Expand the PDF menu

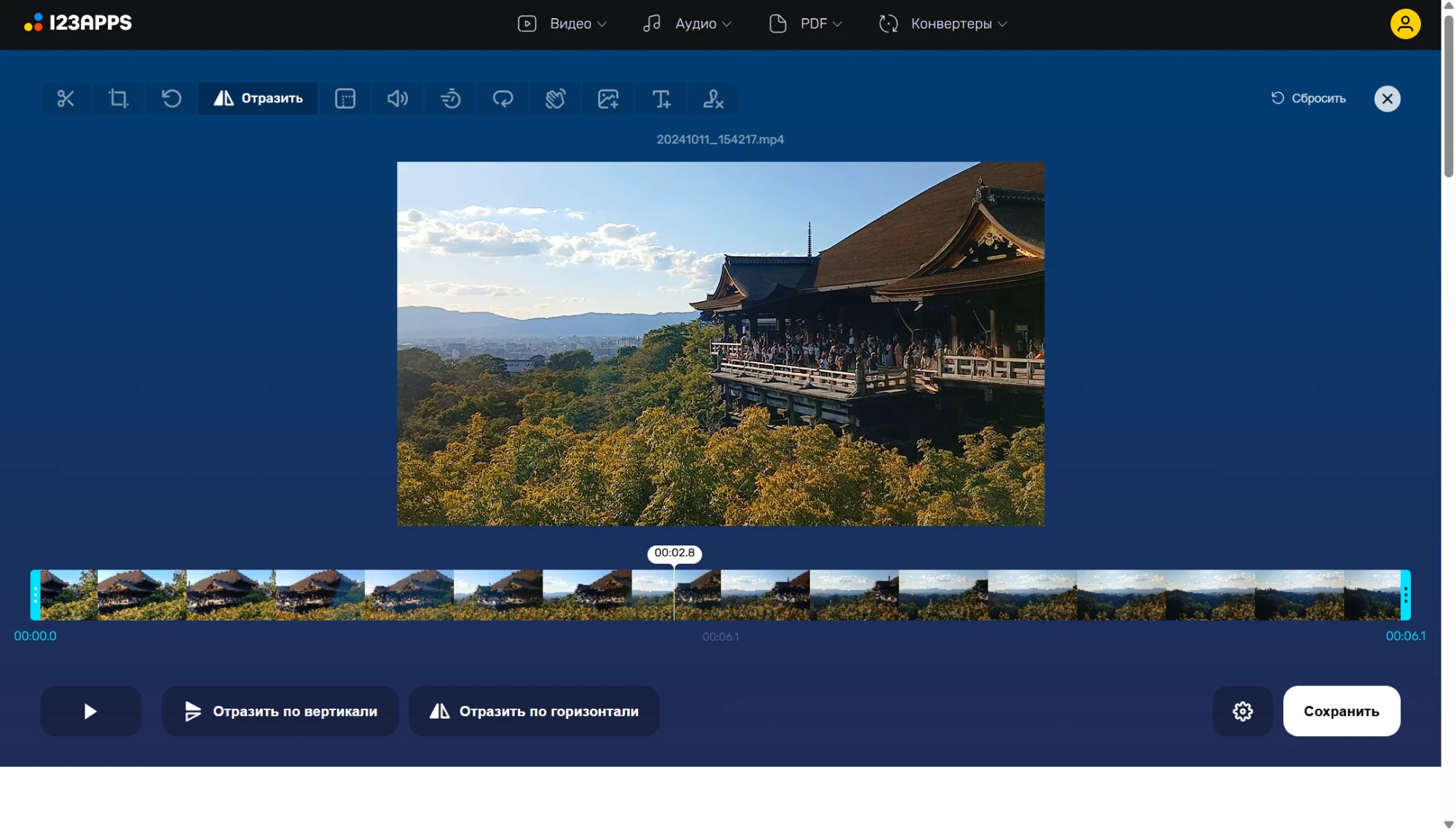[x=806, y=24]
